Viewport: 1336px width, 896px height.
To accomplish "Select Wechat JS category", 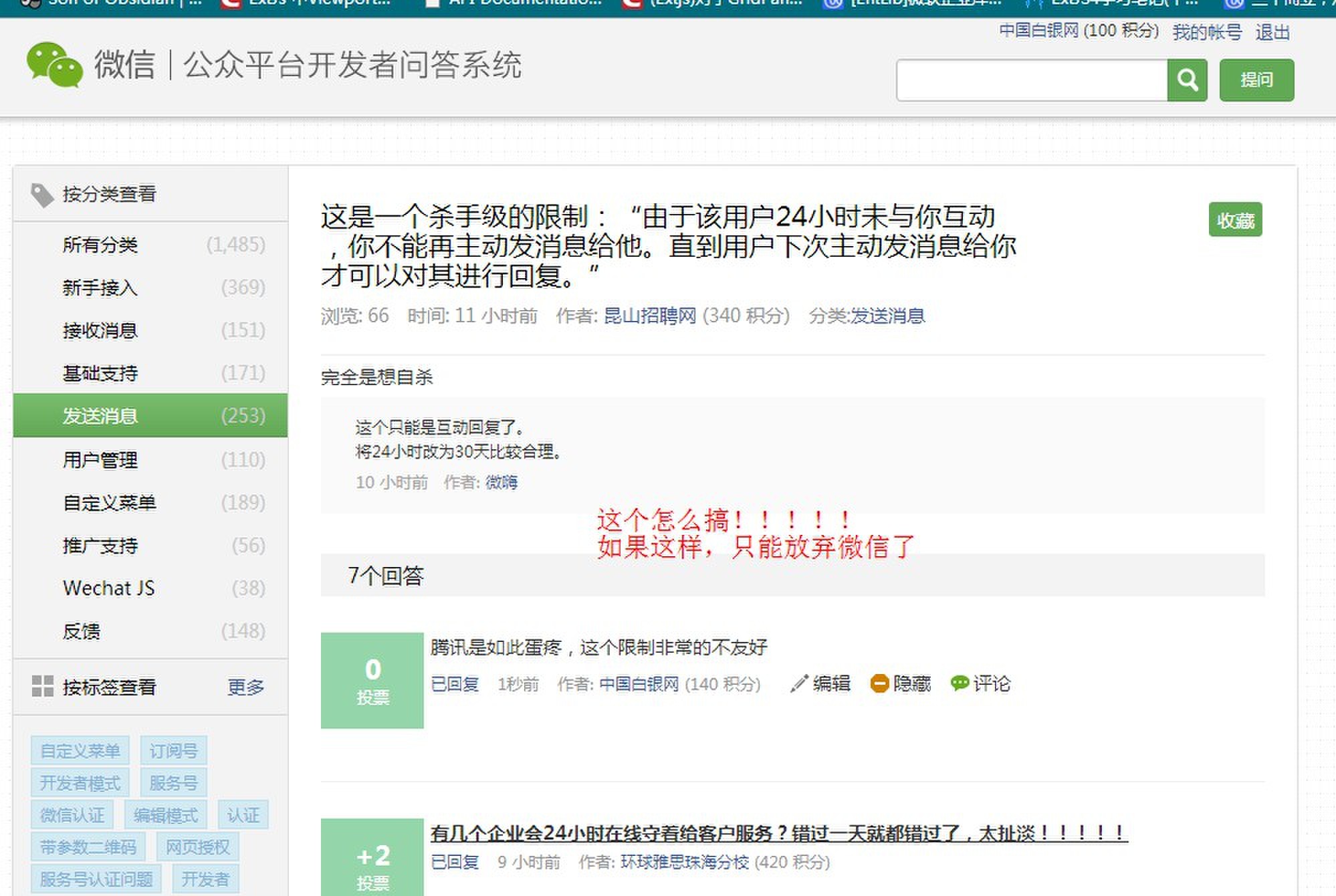I will pos(150,588).
